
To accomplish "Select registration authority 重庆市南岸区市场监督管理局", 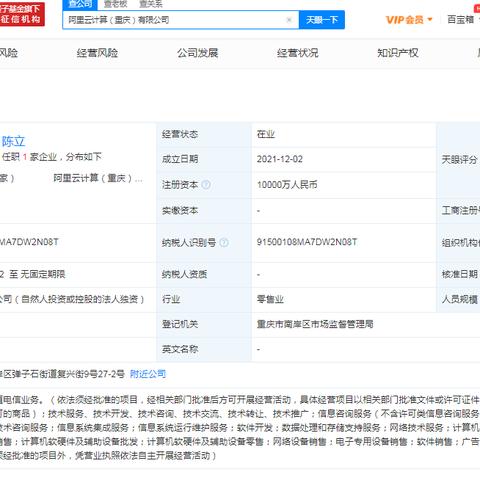I will tap(315, 324).
